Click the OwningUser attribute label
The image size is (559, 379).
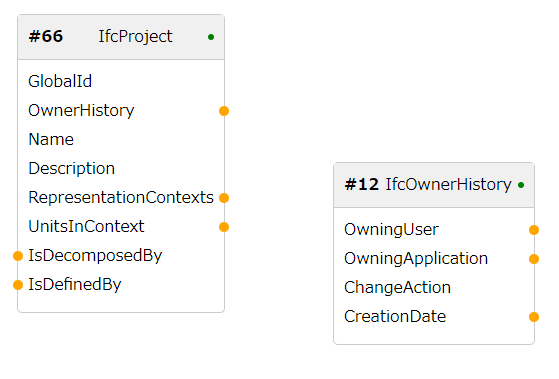coord(391,230)
